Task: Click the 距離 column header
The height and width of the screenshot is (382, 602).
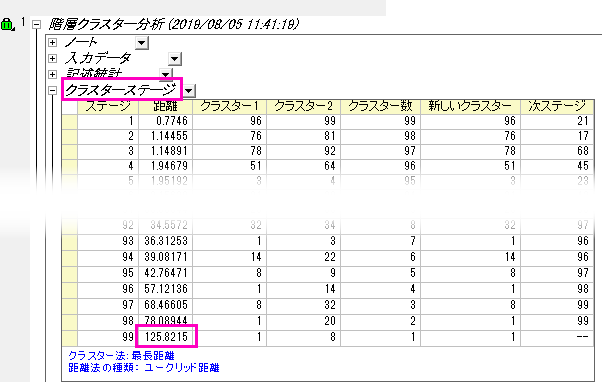Action: pos(165,106)
